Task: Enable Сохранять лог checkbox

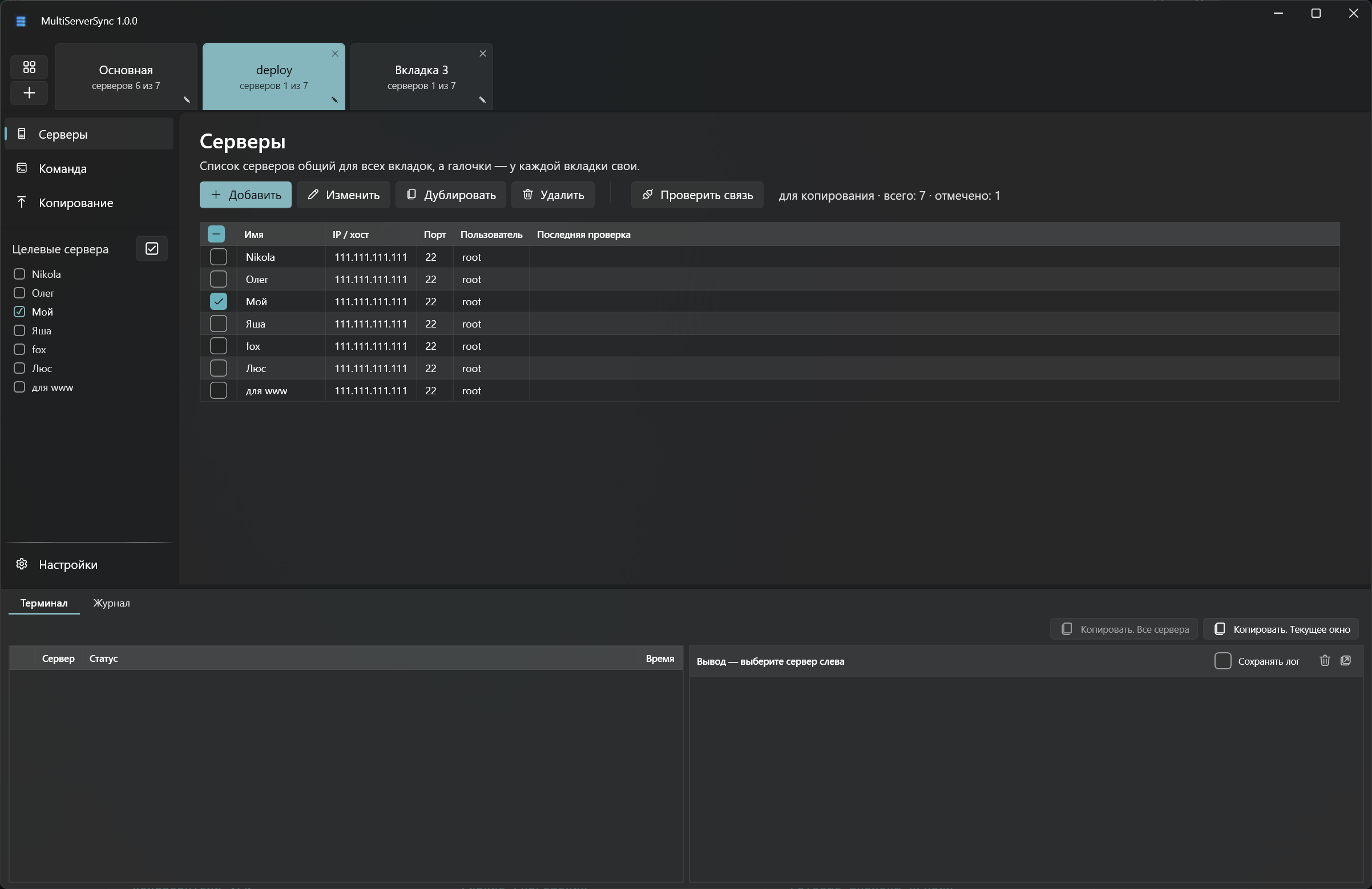Action: 1222,661
